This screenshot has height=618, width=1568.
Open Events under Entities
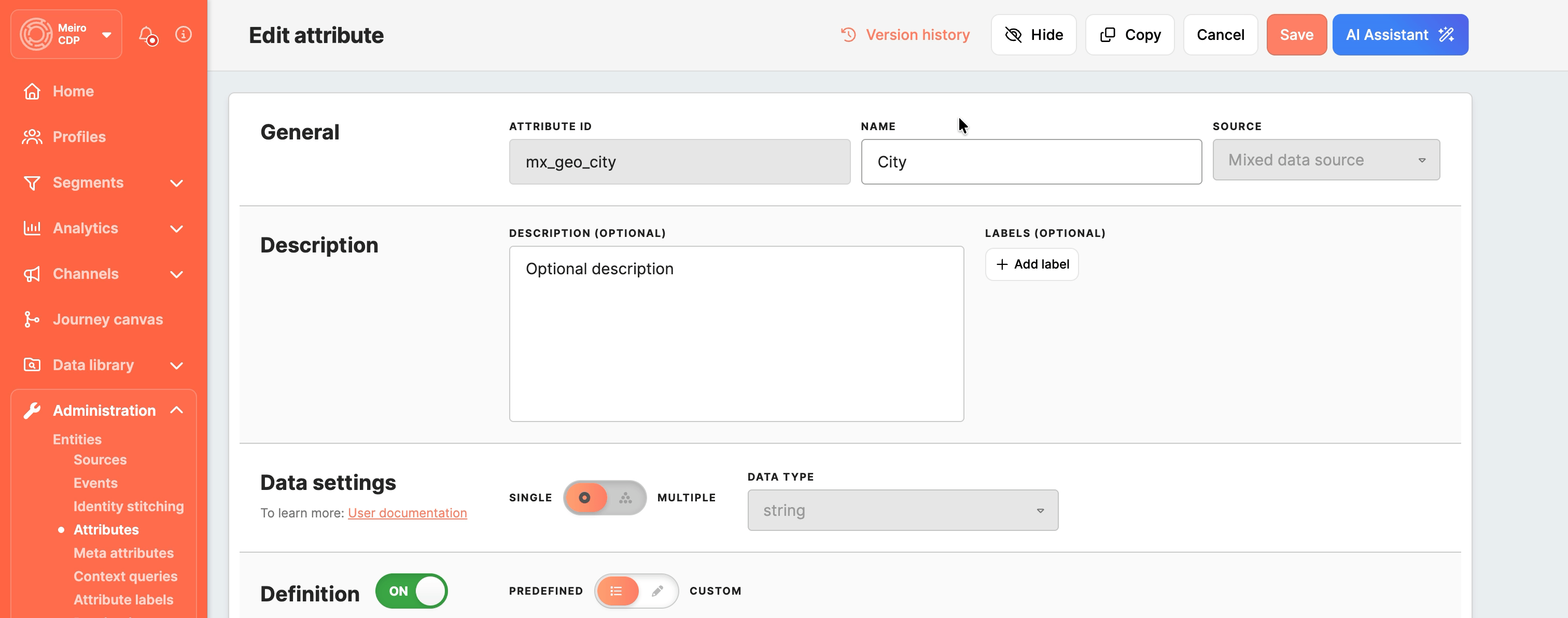click(x=95, y=483)
